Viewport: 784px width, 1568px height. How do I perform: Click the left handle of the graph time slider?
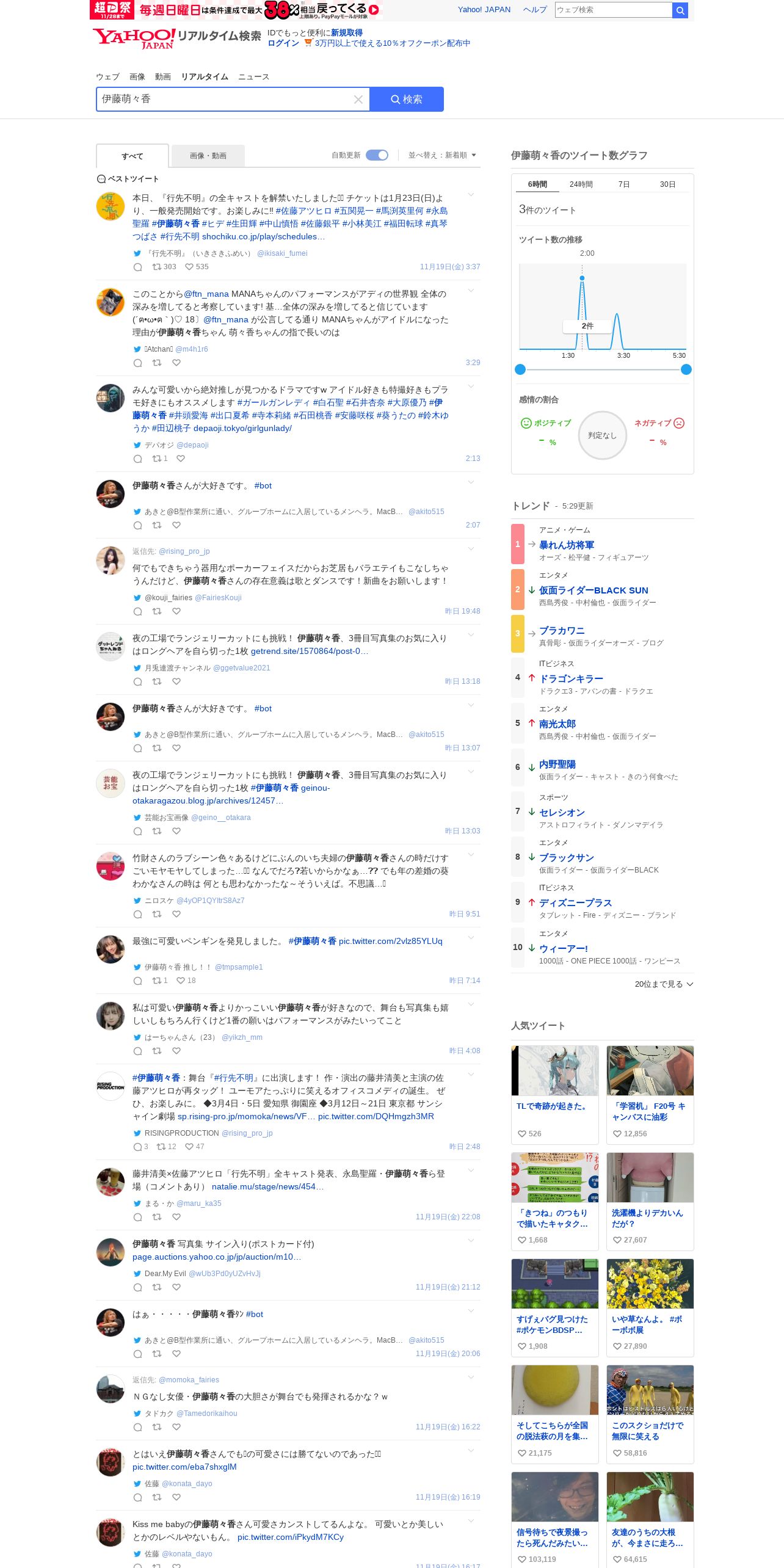pos(520,369)
